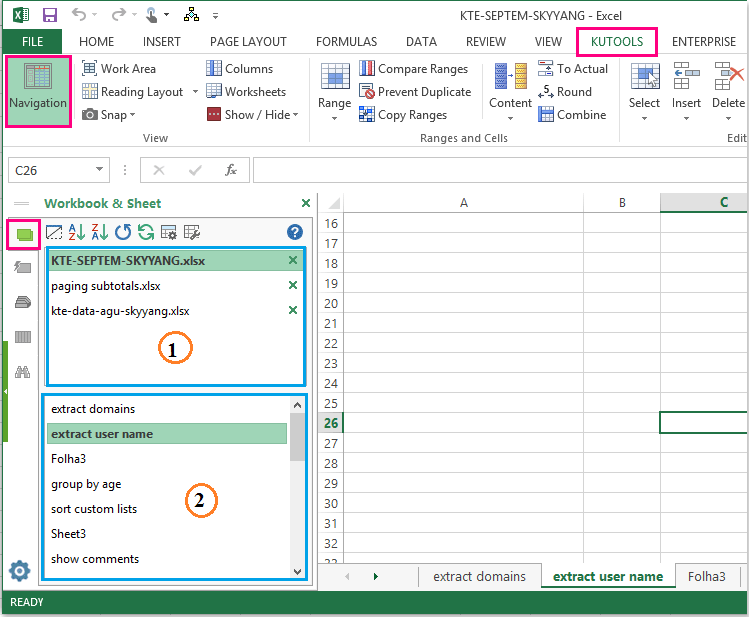This screenshot has width=749, height=617.
Task: Open the navigation settings gear icon
Action: point(20,571)
